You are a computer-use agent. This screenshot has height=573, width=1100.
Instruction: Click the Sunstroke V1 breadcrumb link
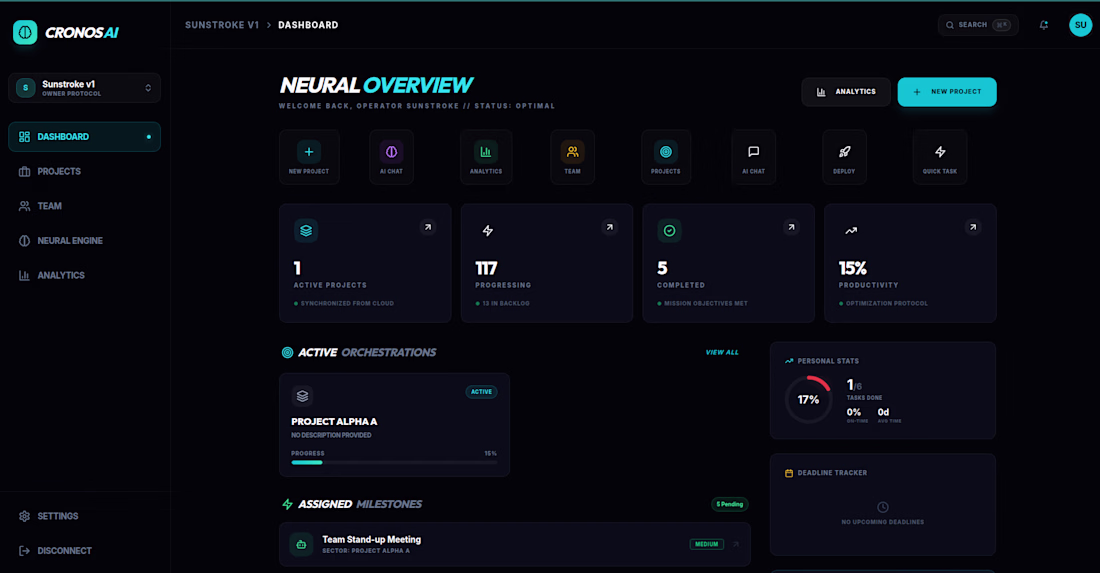click(x=222, y=25)
